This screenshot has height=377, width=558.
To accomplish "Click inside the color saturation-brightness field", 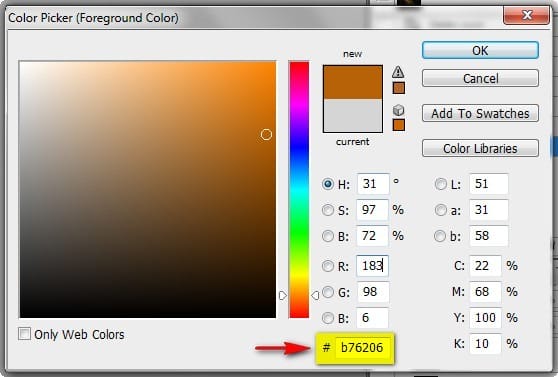I will point(147,189).
